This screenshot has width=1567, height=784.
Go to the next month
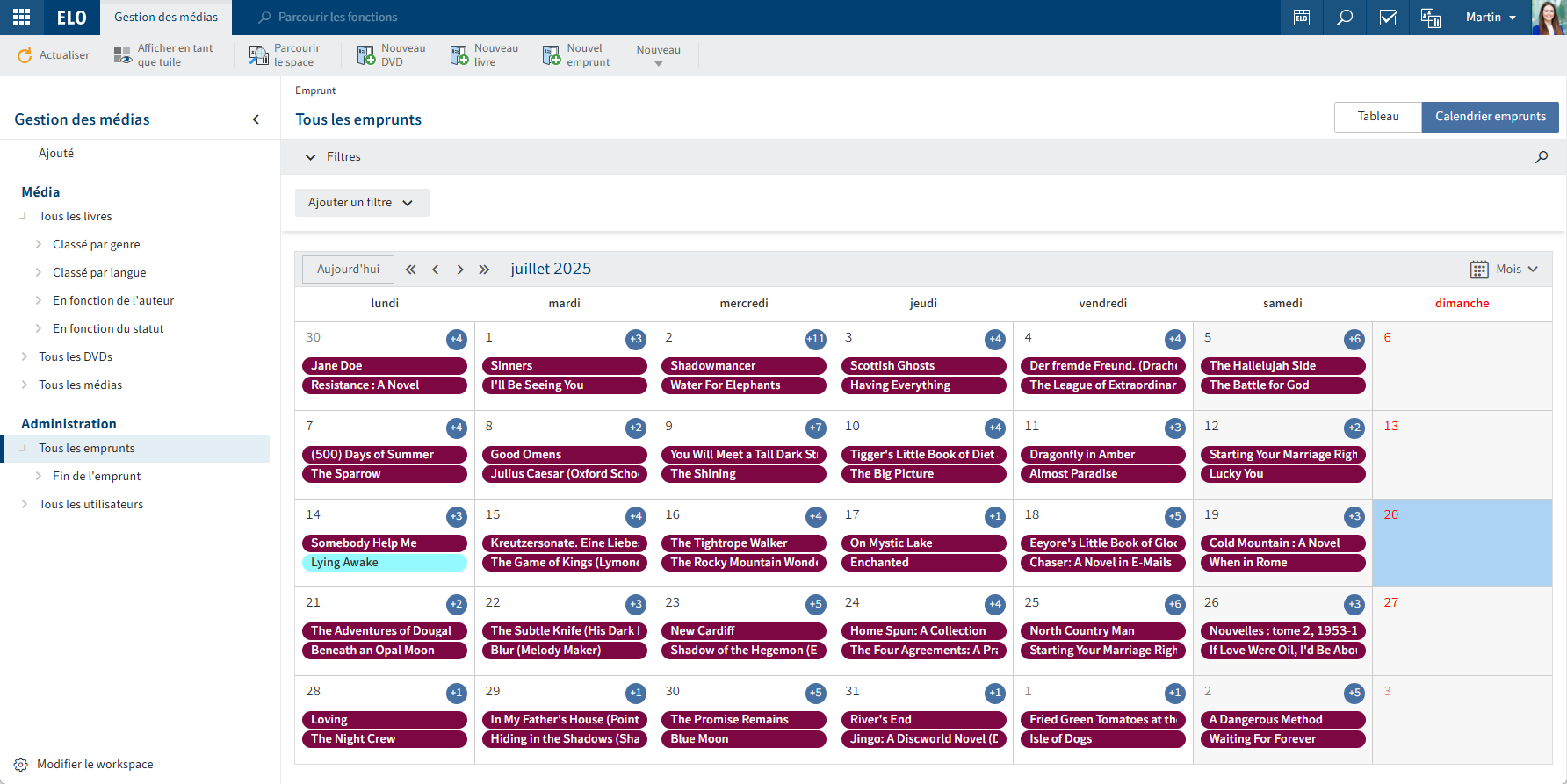click(459, 270)
